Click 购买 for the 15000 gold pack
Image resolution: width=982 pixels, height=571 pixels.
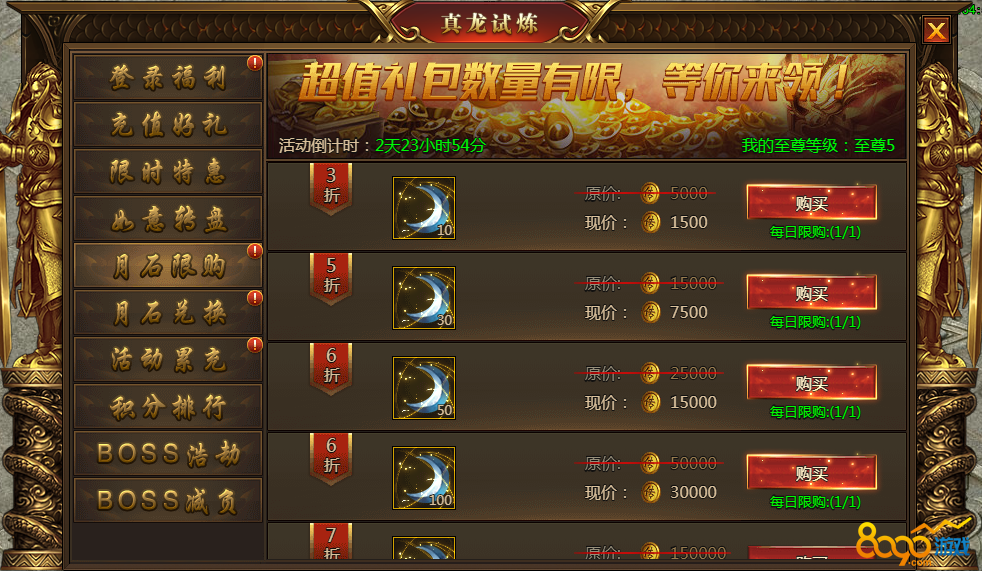click(812, 383)
